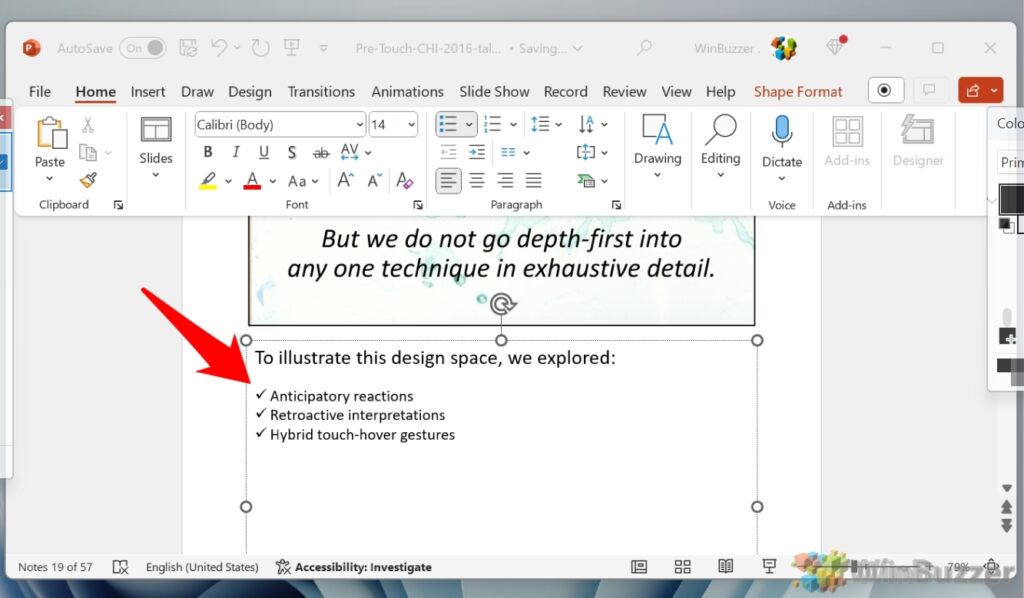Center-align the paragraph text
The image size is (1024, 598).
(477, 181)
